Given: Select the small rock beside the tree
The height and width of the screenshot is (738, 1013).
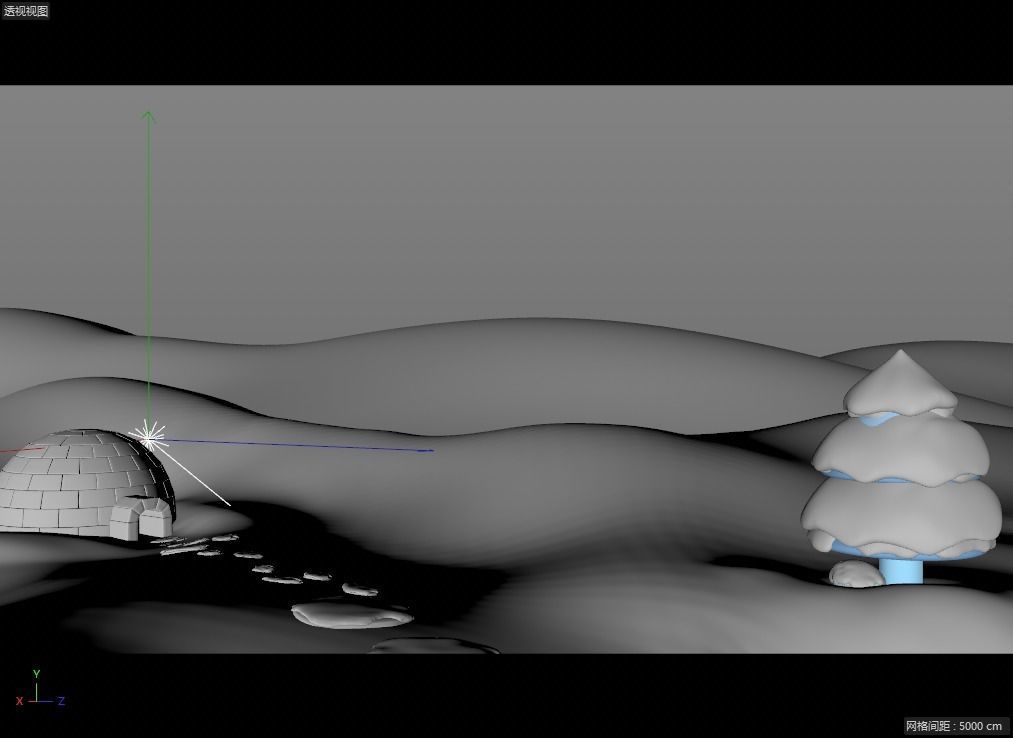Looking at the screenshot, I should click(856, 575).
